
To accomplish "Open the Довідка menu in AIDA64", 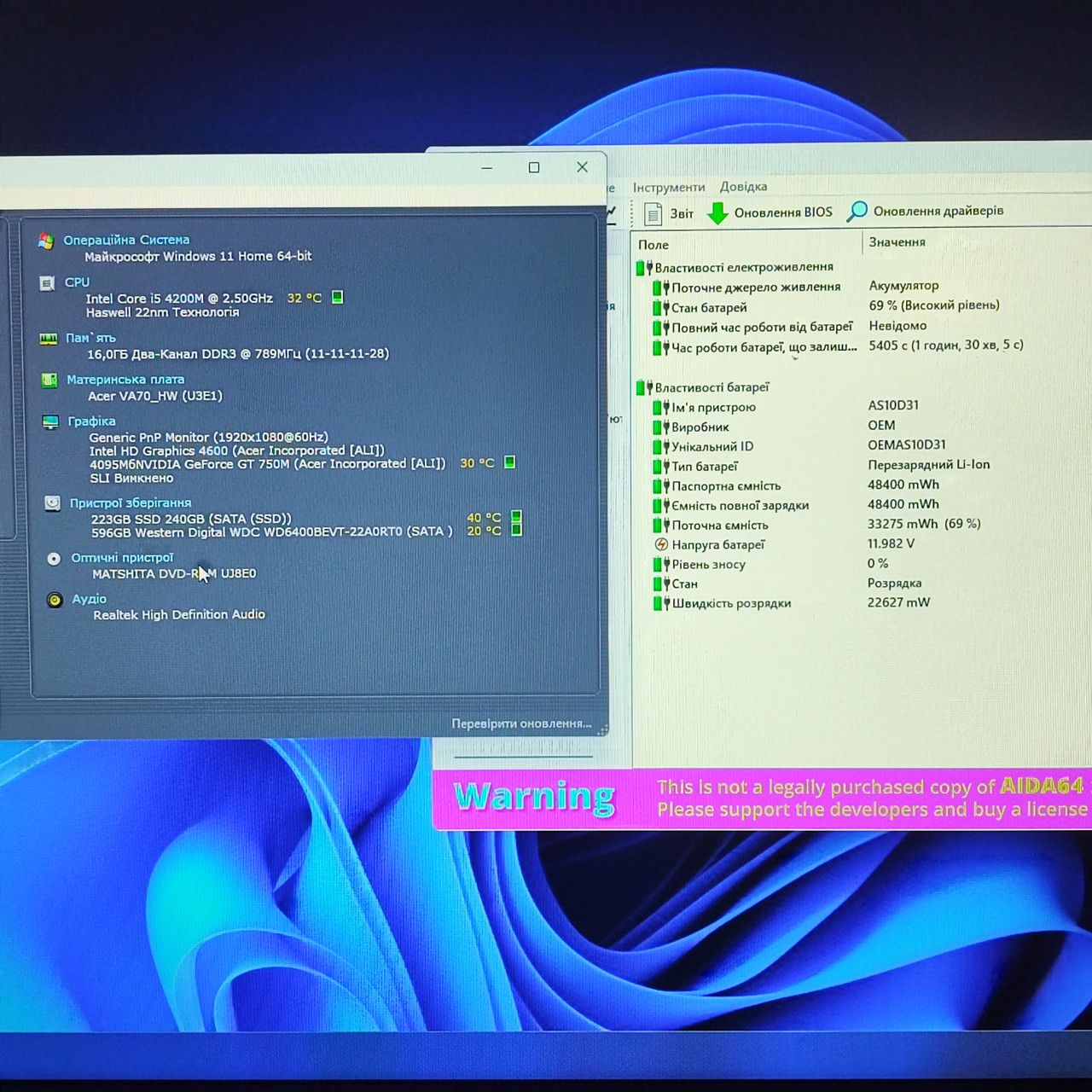I will click(x=743, y=186).
